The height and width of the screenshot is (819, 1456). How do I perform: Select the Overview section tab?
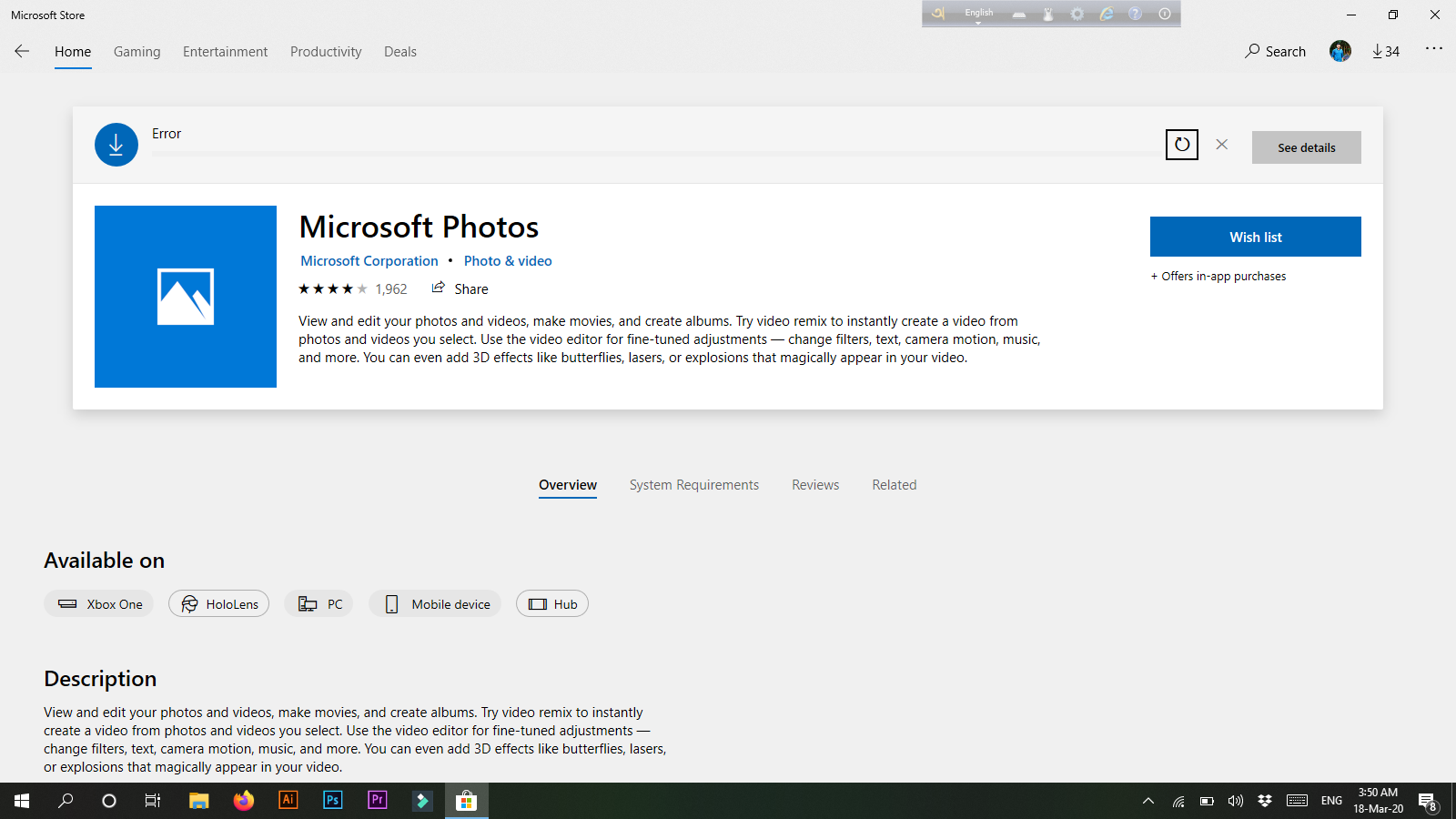tap(568, 485)
